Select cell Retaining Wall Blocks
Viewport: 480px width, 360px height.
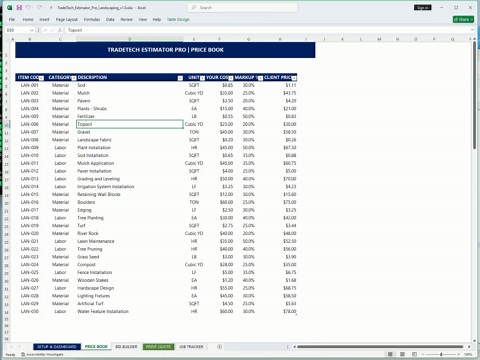130,194
